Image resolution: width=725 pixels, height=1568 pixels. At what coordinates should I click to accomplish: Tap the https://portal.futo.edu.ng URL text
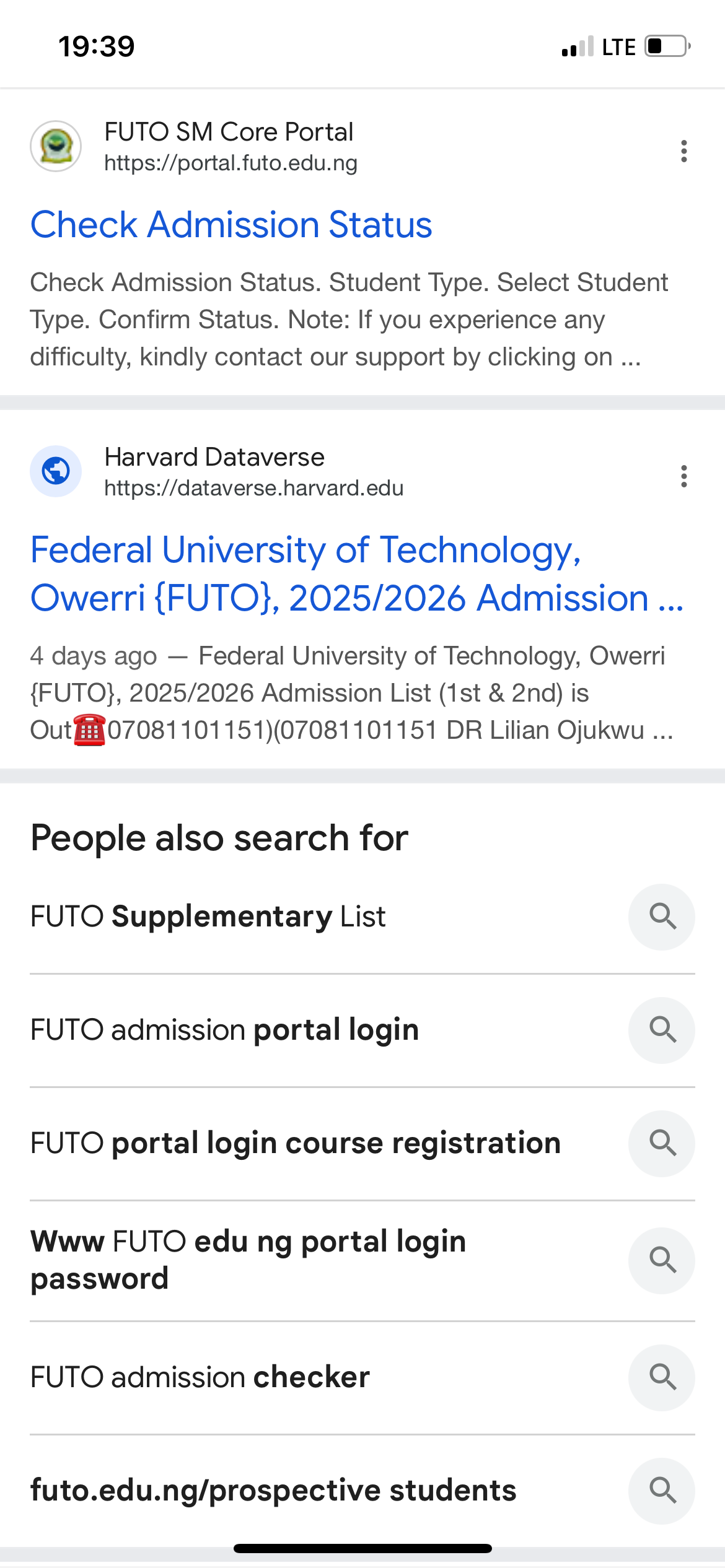[231, 163]
